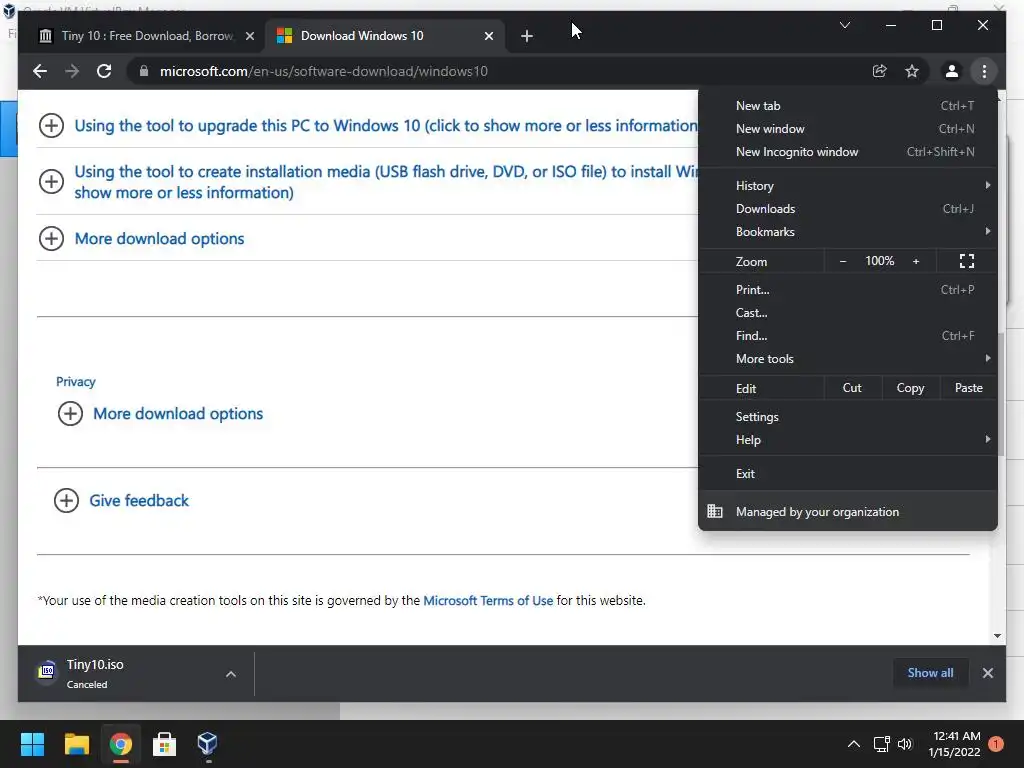Close the Download Windows 10 tab
The image size is (1024, 768).
click(488, 36)
